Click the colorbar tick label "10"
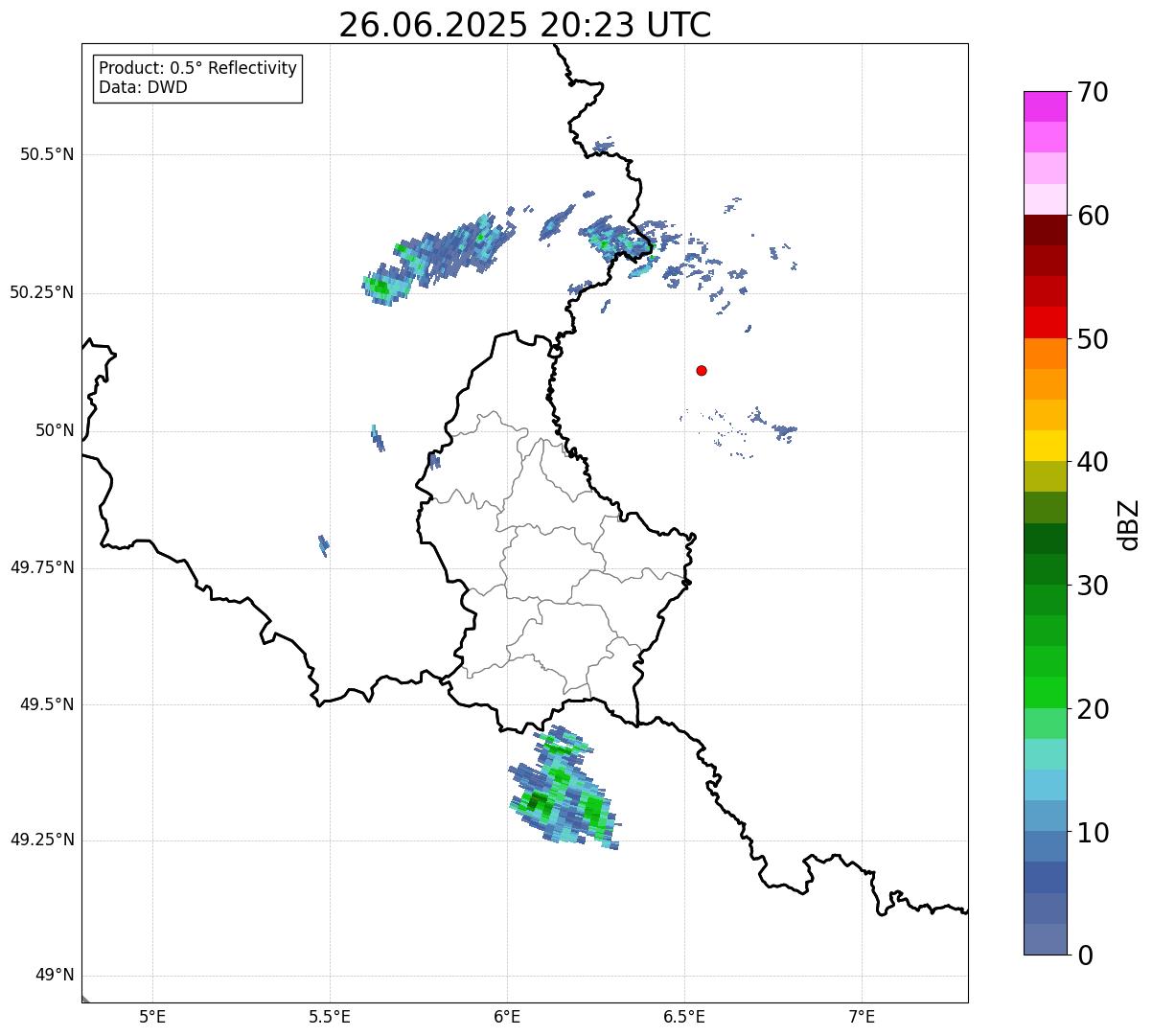Image resolution: width=1152 pixels, height=1036 pixels. pos(1093,833)
